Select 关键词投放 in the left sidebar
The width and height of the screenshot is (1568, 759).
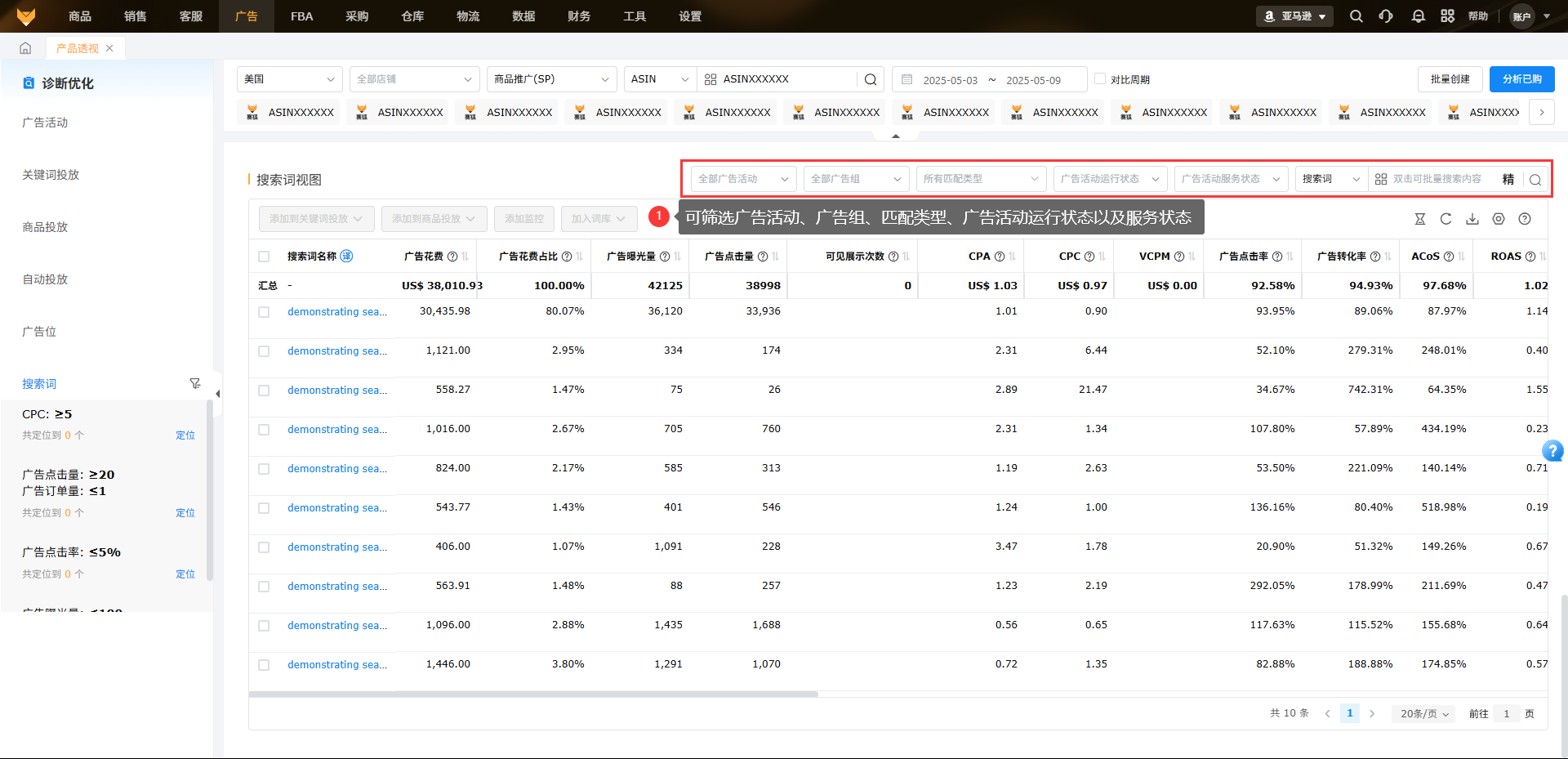click(x=51, y=175)
